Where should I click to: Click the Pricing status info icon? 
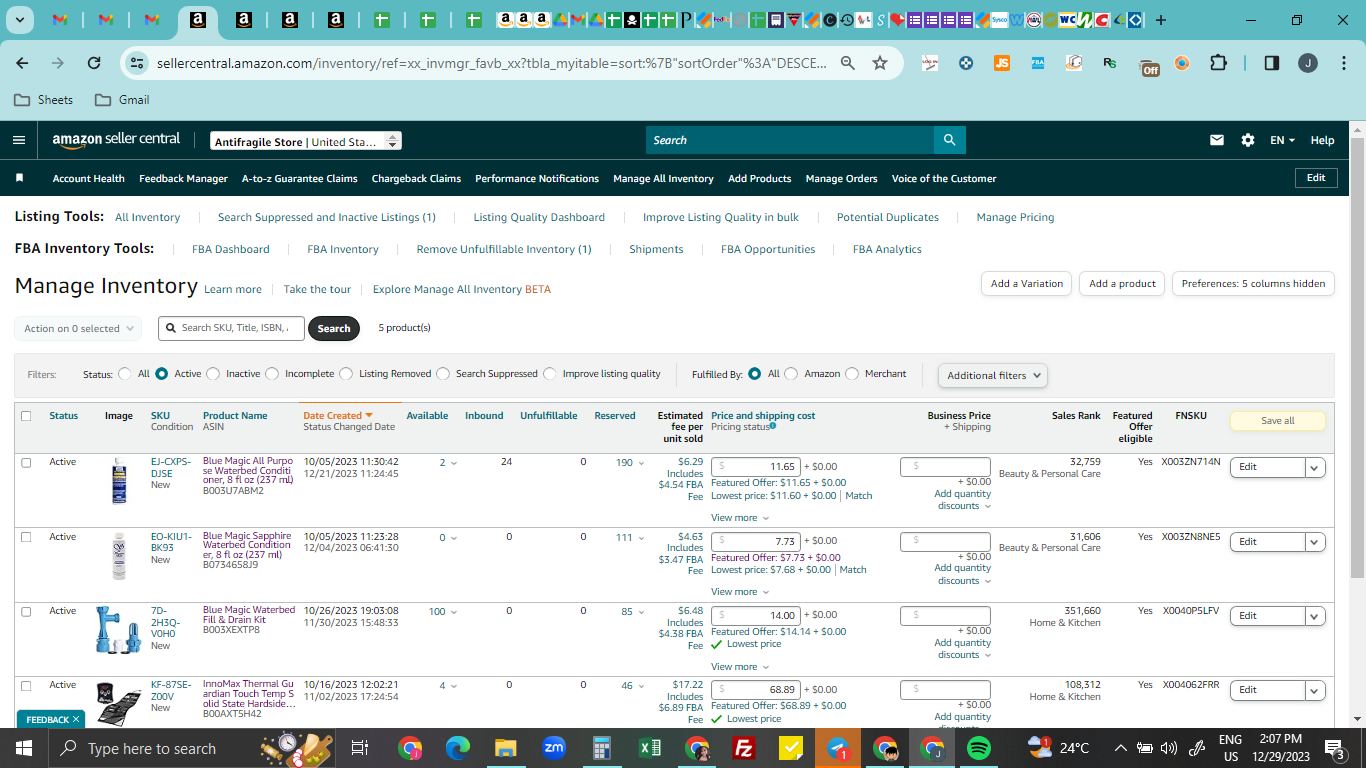[773, 426]
